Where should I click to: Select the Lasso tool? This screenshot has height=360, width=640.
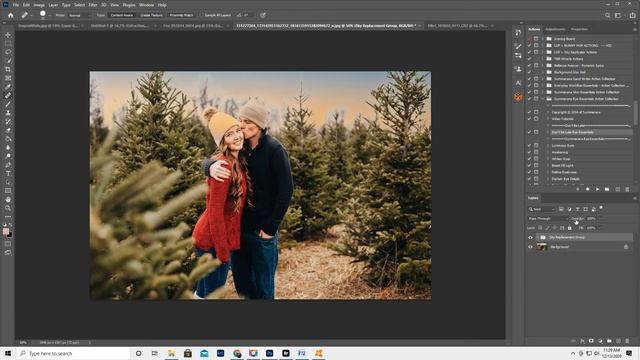[8, 52]
